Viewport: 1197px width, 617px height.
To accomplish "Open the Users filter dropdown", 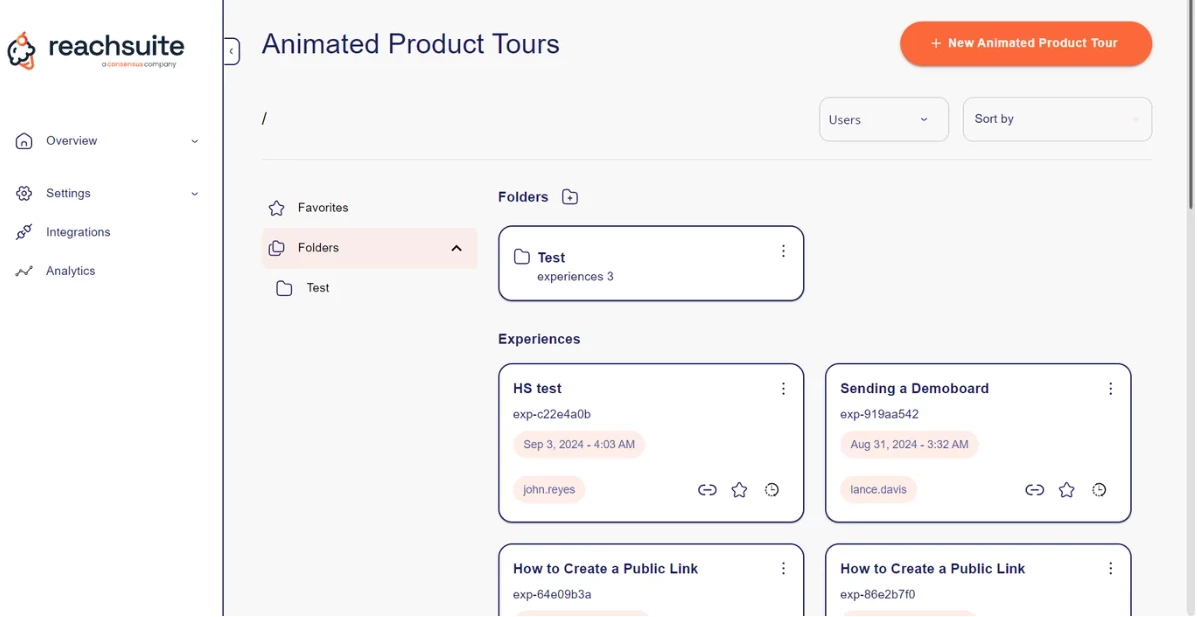I will [883, 119].
